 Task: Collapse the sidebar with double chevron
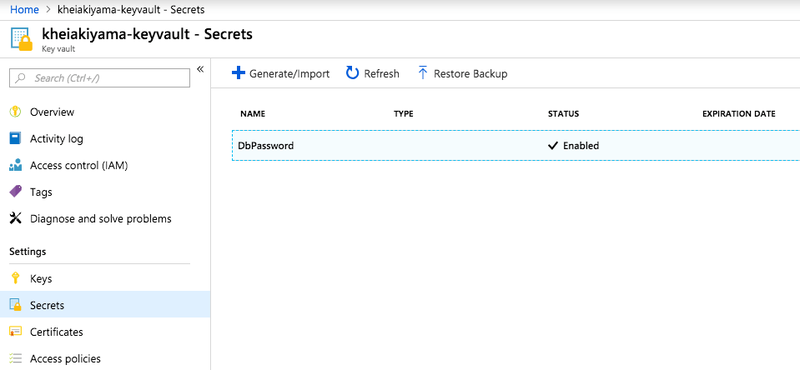tap(200, 69)
